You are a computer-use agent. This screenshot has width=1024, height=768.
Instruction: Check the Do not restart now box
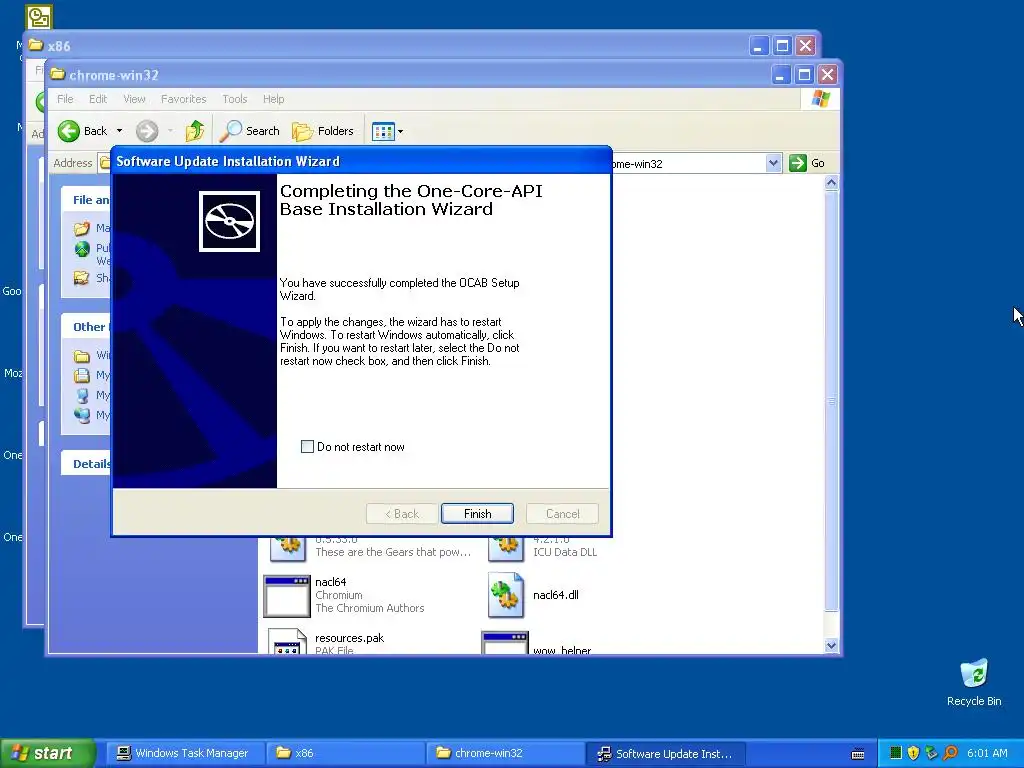tap(307, 447)
